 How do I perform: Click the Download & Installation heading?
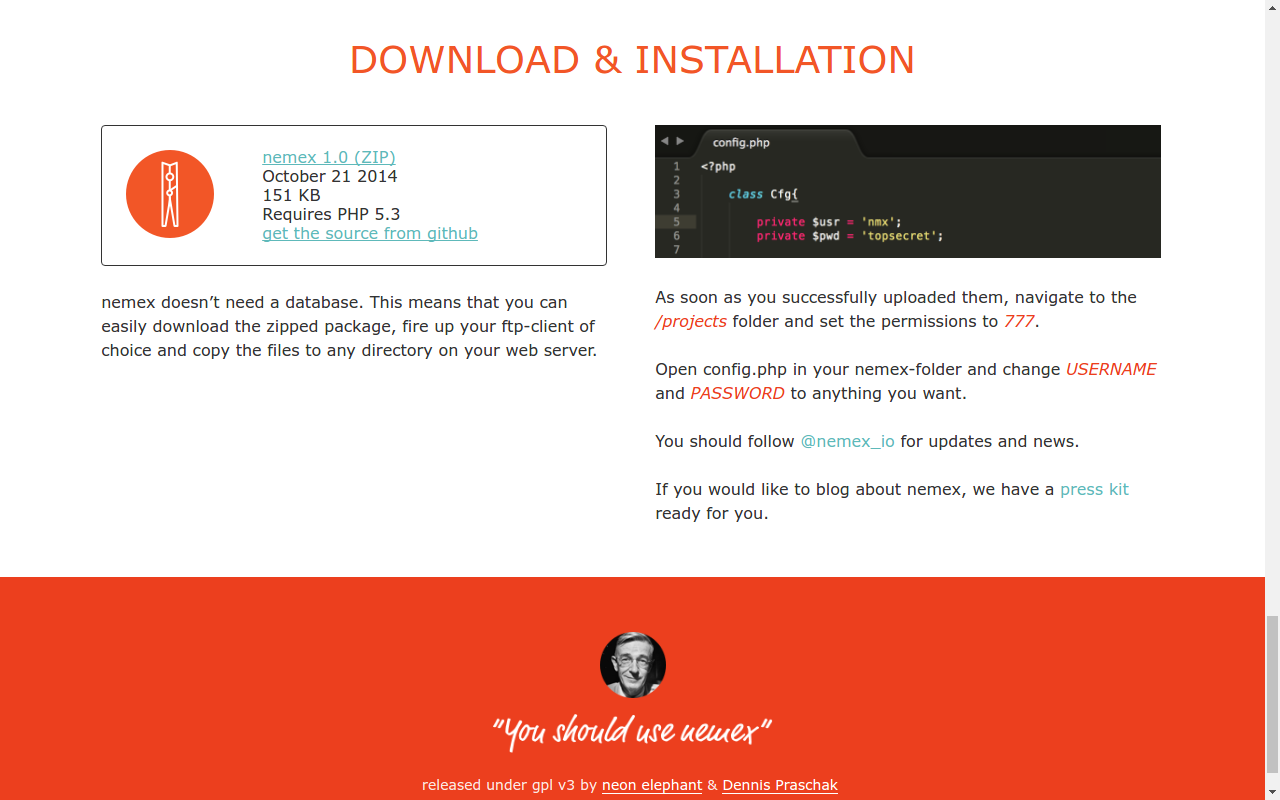tap(632, 60)
